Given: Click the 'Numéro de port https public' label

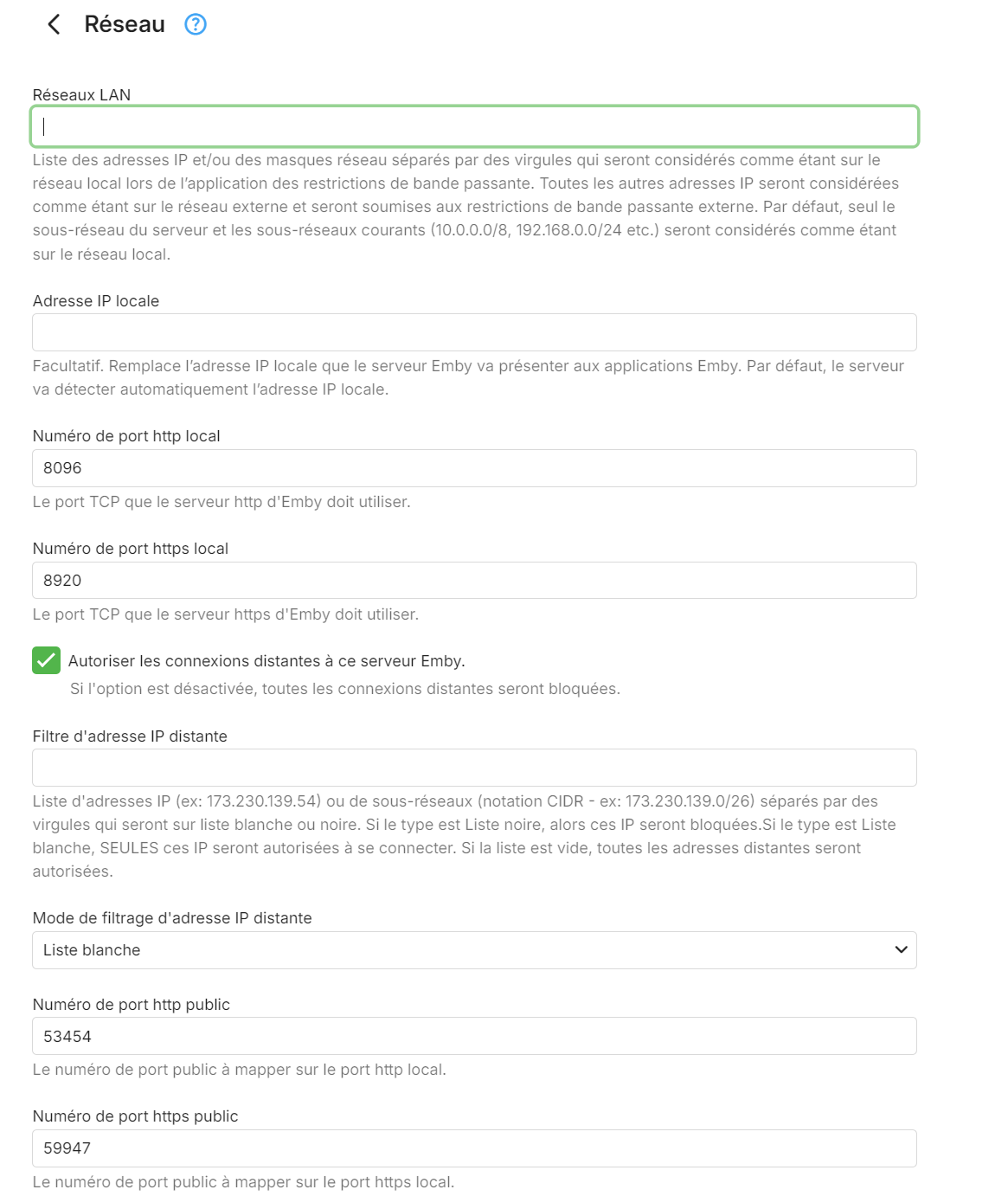Looking at the screenshot, I should 135,1116.
